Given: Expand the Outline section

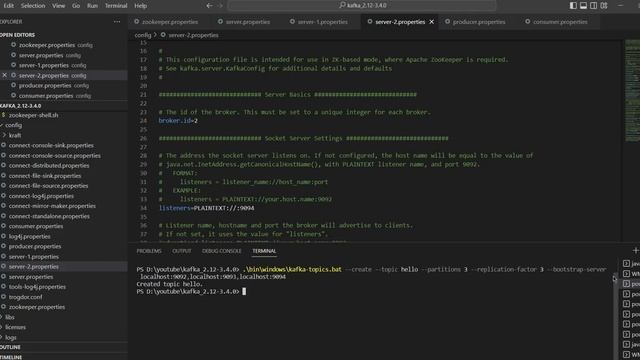Looking at the screenshot, I should coord(10,347).
